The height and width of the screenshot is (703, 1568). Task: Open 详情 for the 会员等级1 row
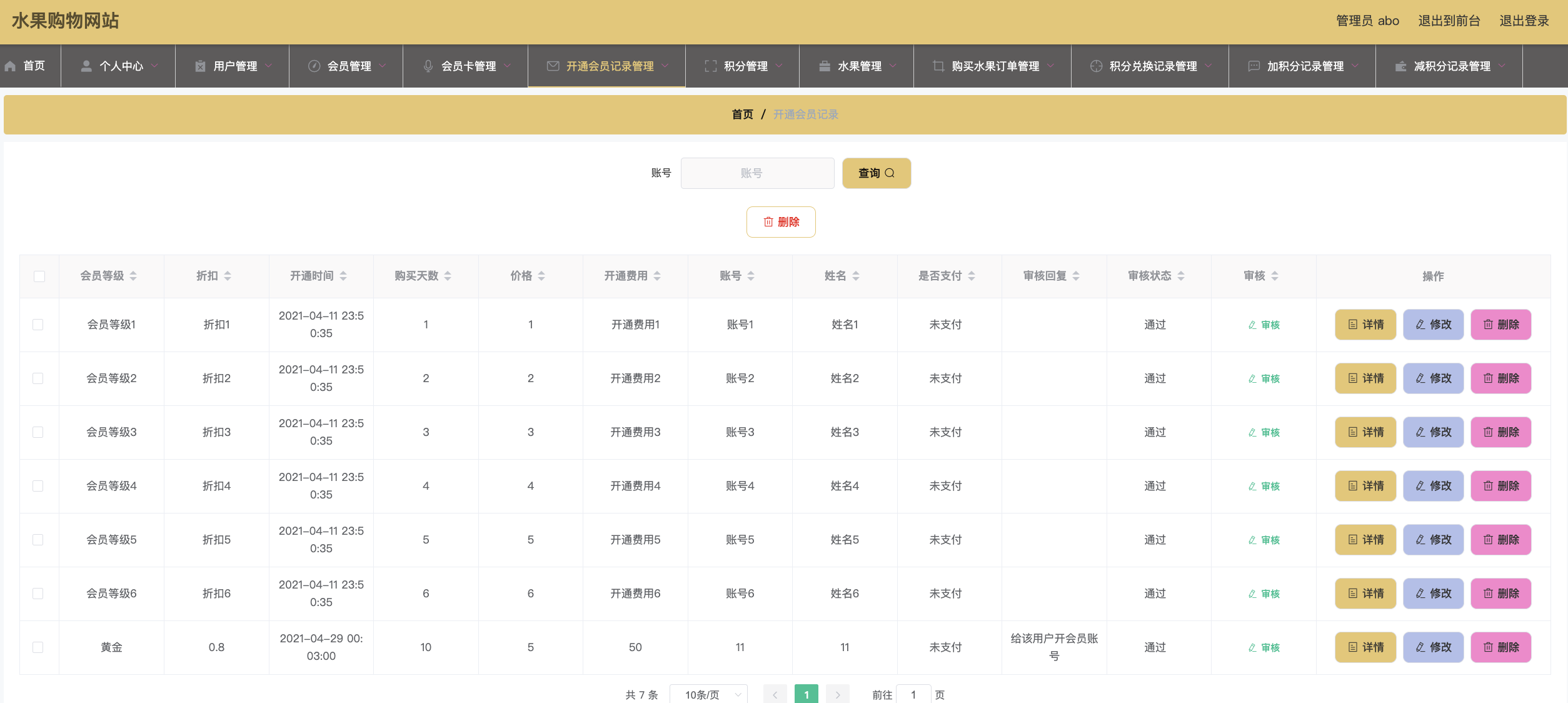coord(1365,325)
